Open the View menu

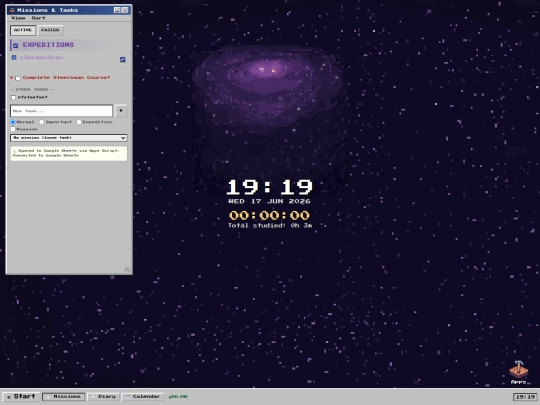click(x=18, y=18)
